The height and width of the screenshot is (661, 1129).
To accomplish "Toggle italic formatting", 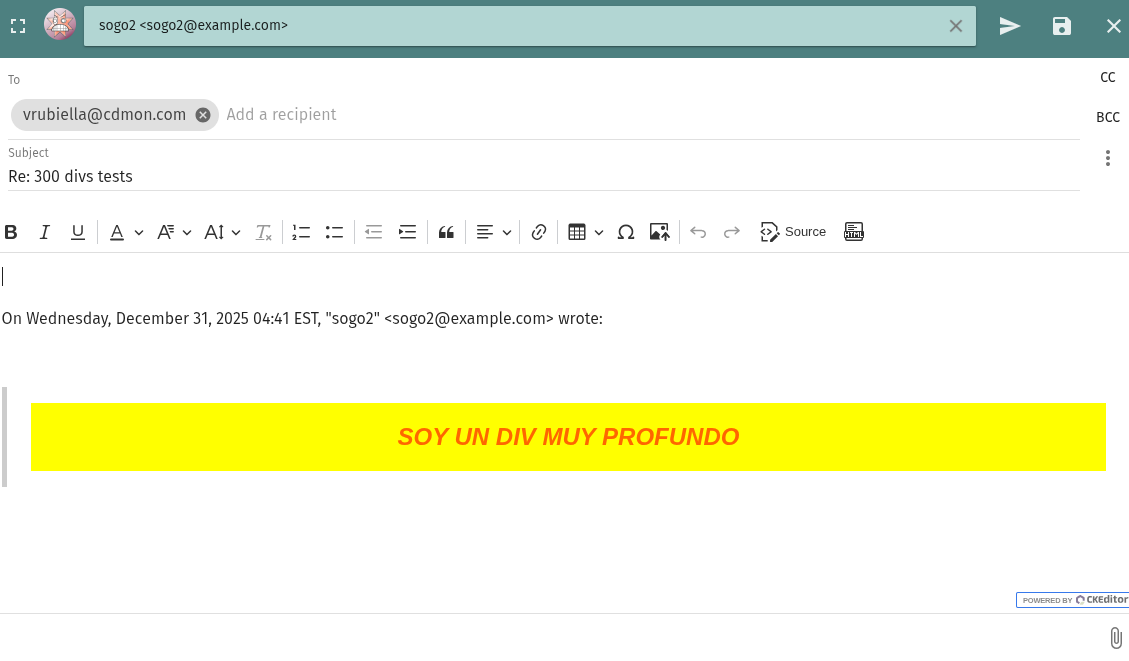I will click(x=44, y=232).
